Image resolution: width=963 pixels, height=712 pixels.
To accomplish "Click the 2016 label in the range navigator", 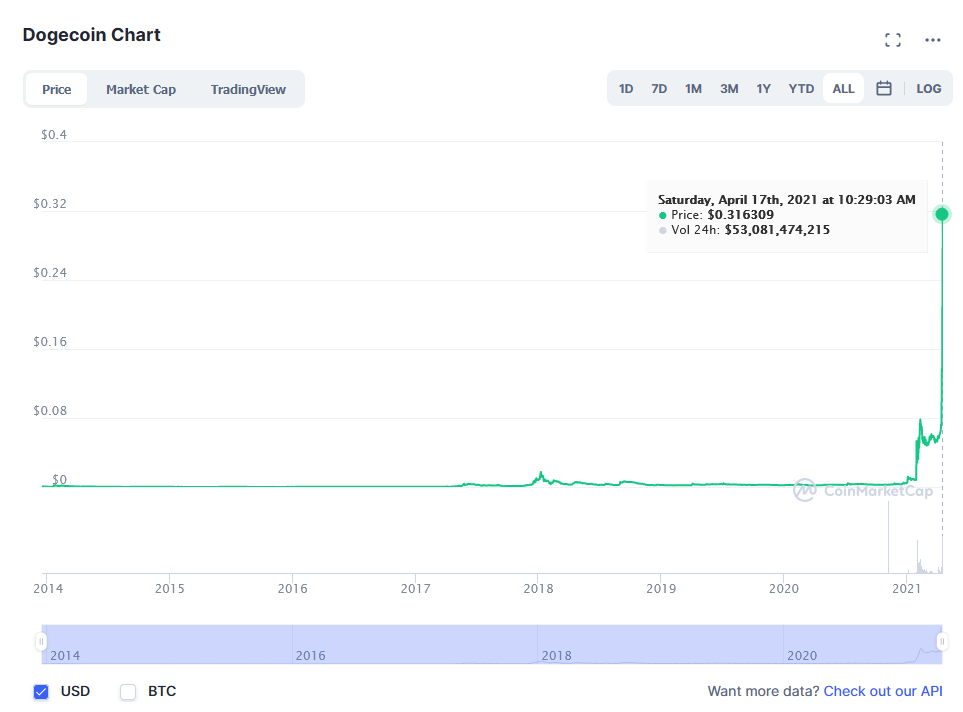I will pos(311,655).
